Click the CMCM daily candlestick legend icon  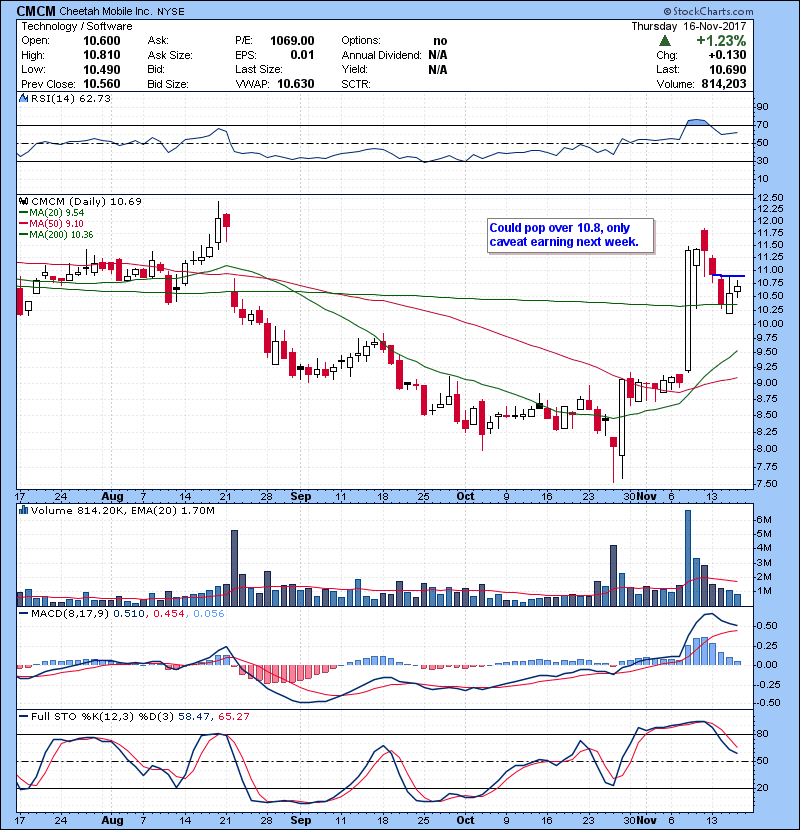[x=23, y=202]
